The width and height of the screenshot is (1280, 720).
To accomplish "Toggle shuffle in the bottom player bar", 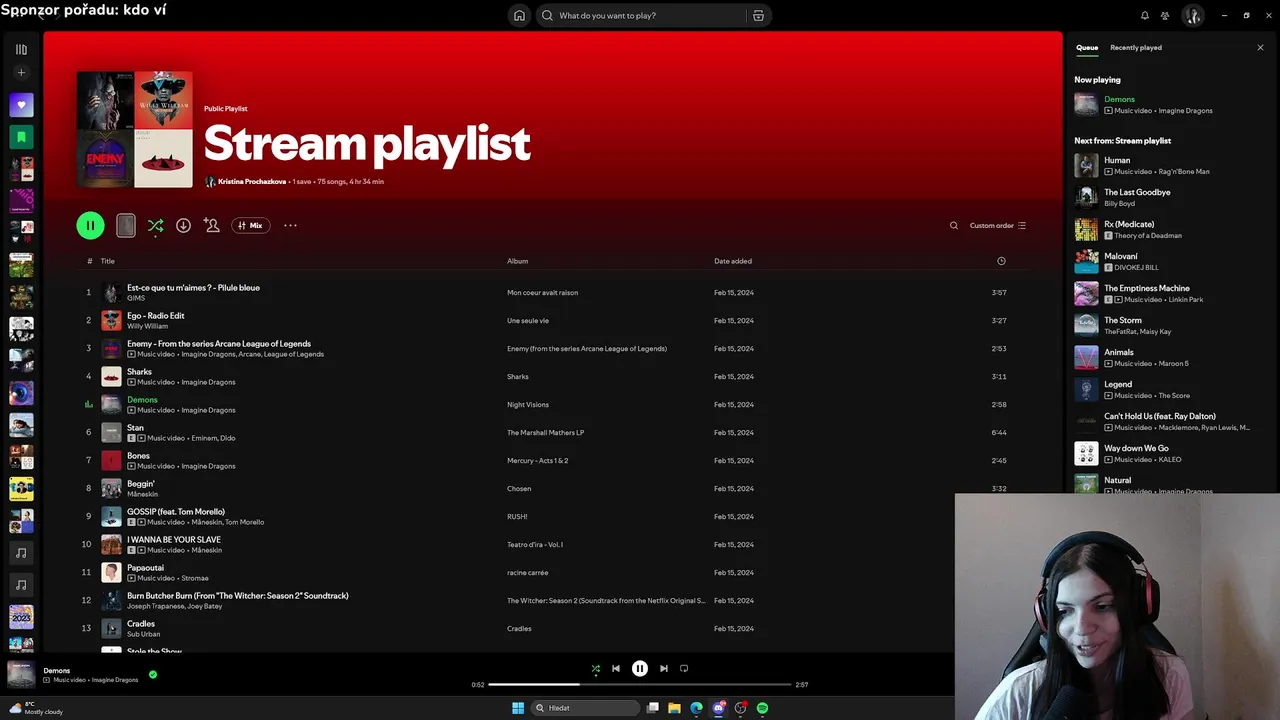I will tap(595, 669).
